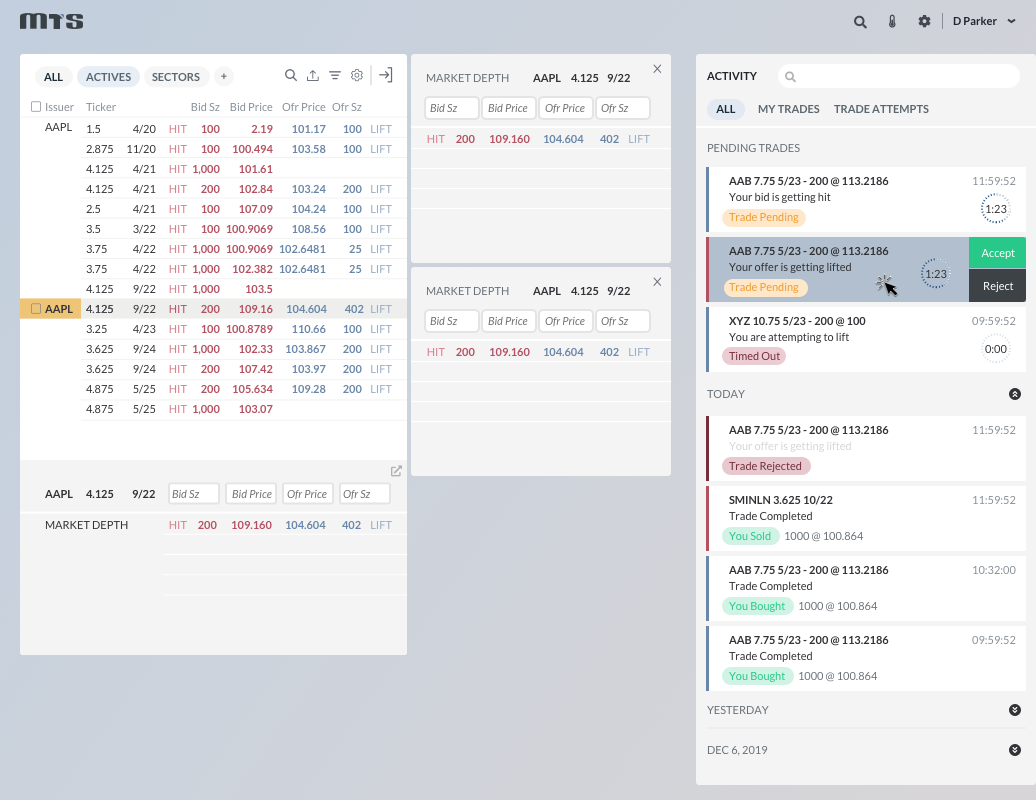
Task: Click LIFT in the 2.875 11/20 row
Action: coord(381,149)
